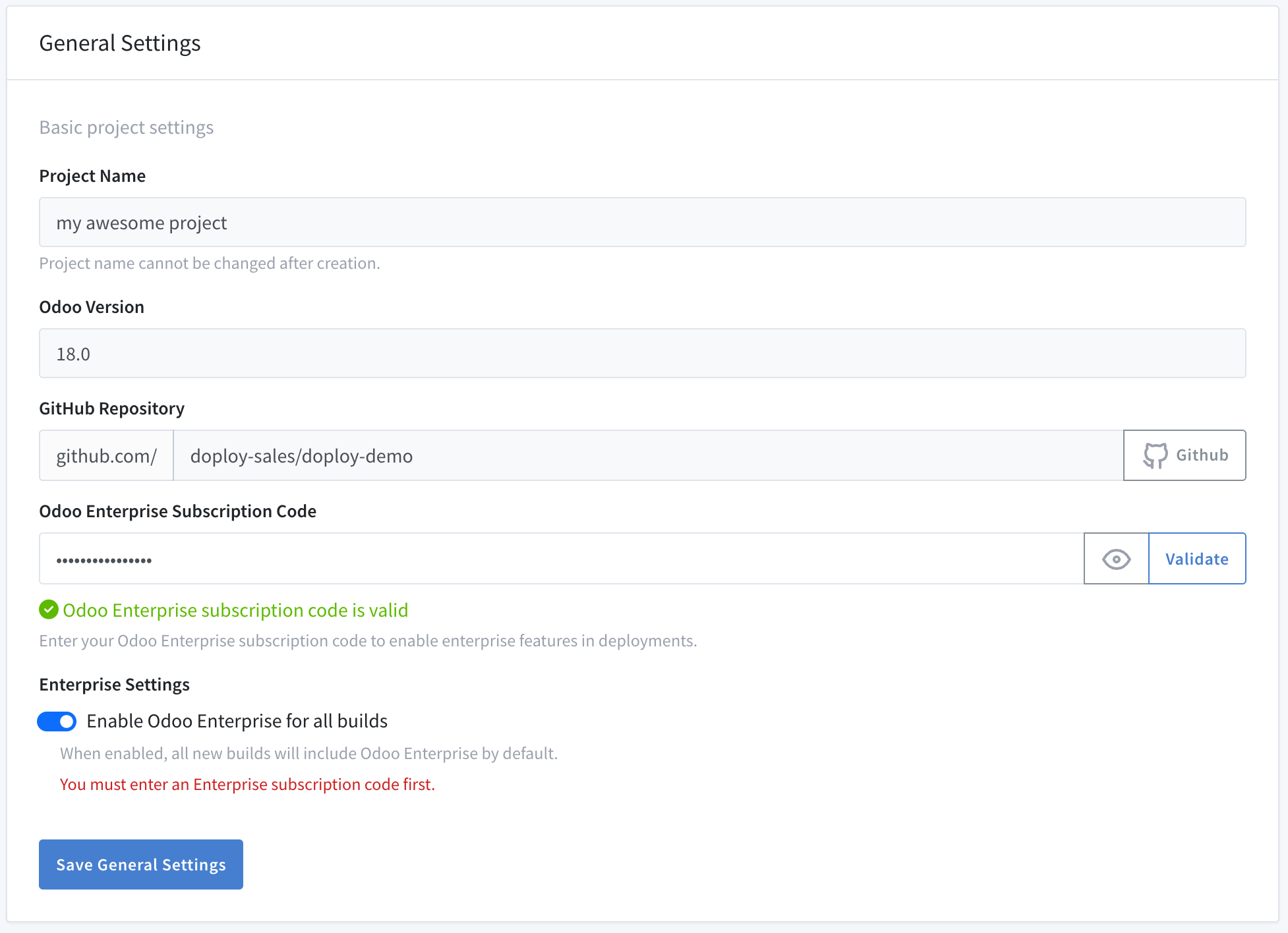
Task: Focus the Enterprise Subscription Code password field
Action: pyautogui.click(x=560, y=559)
